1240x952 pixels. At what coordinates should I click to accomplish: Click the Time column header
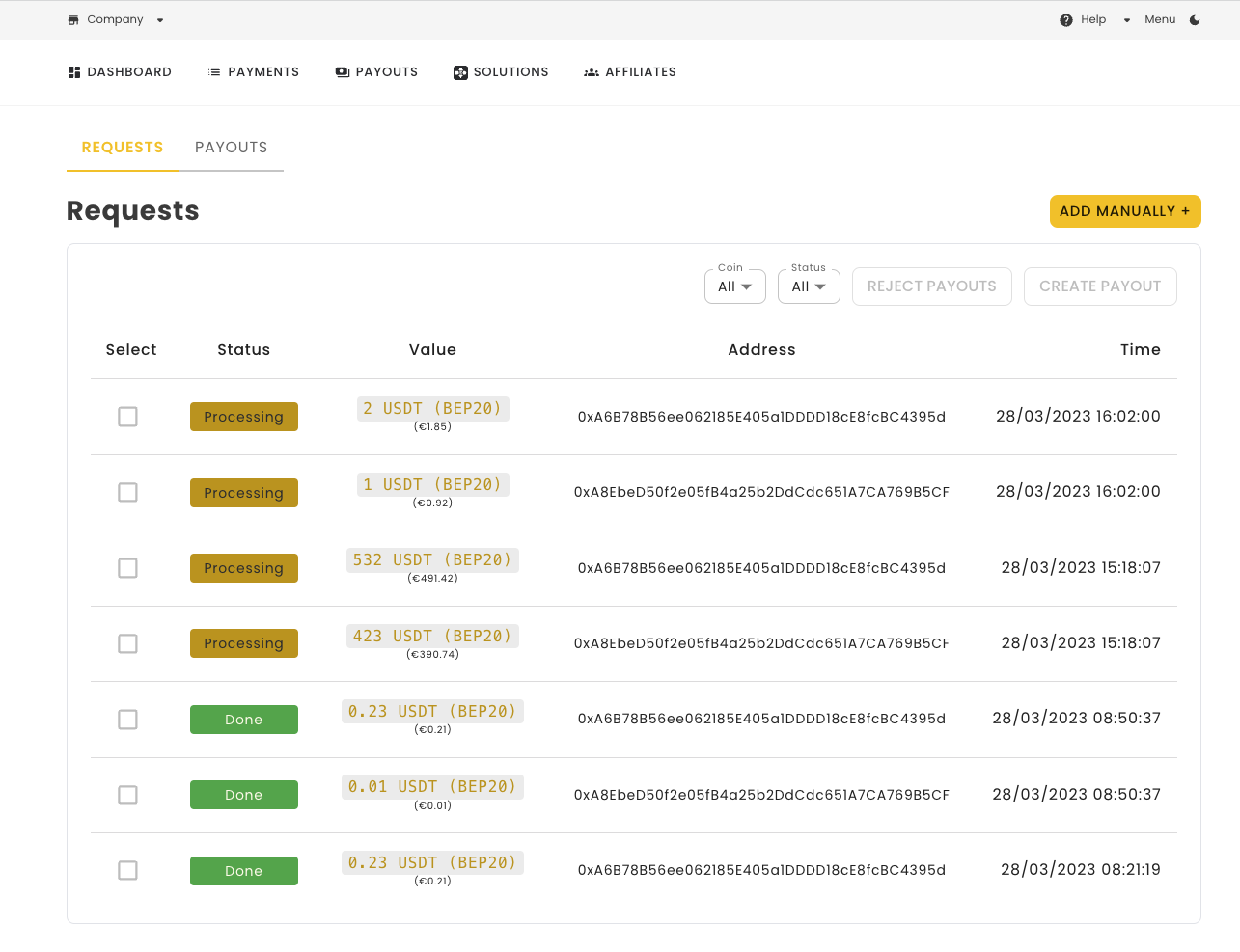point(1141,350)
